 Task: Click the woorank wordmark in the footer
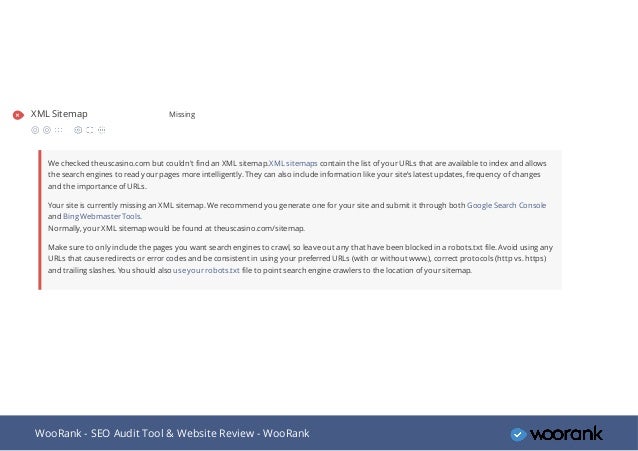[566, 433]
